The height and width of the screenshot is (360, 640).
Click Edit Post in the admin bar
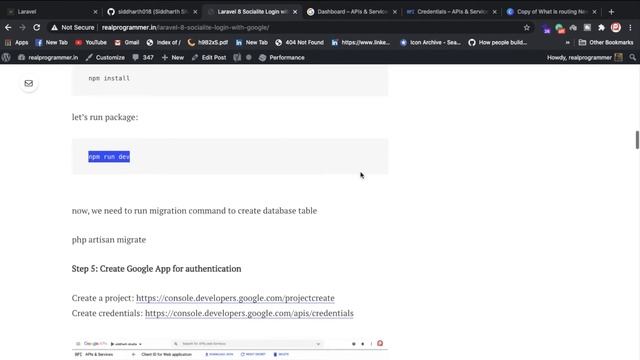pos(209,58)
